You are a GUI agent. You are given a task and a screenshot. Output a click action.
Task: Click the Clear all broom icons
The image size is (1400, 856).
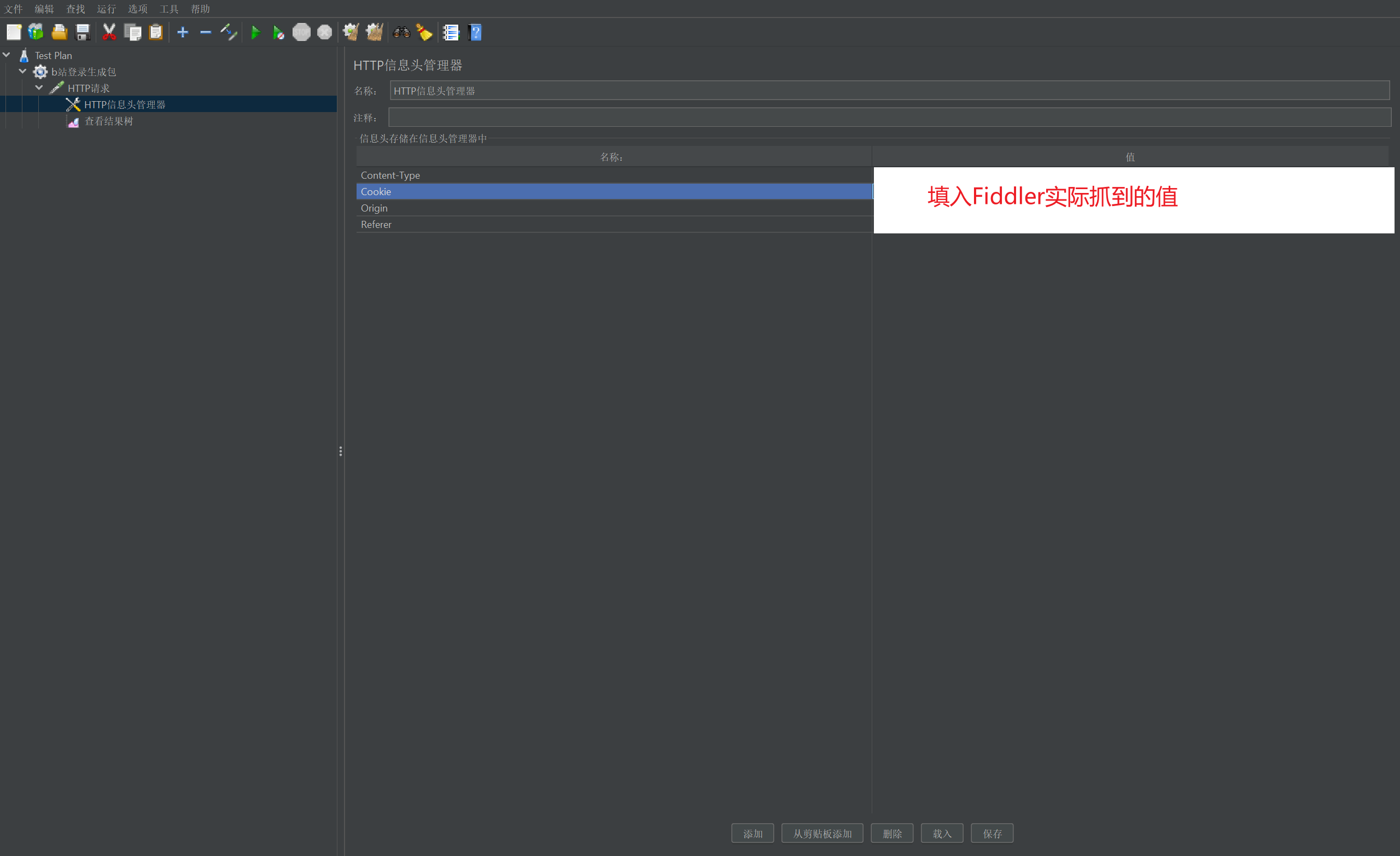coord(375,32)
